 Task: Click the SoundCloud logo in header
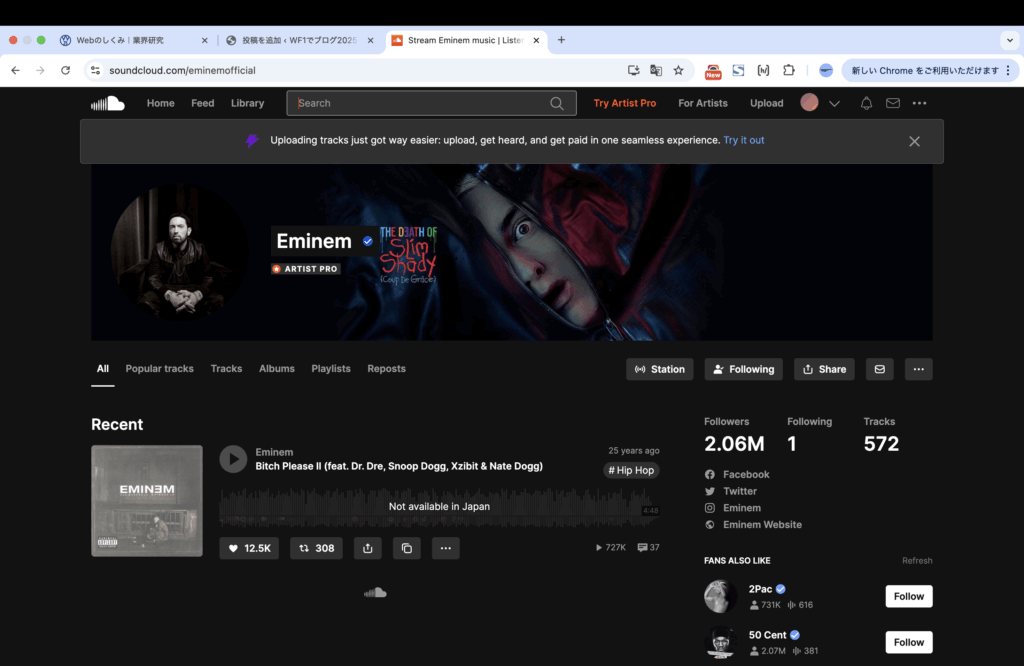108,103
